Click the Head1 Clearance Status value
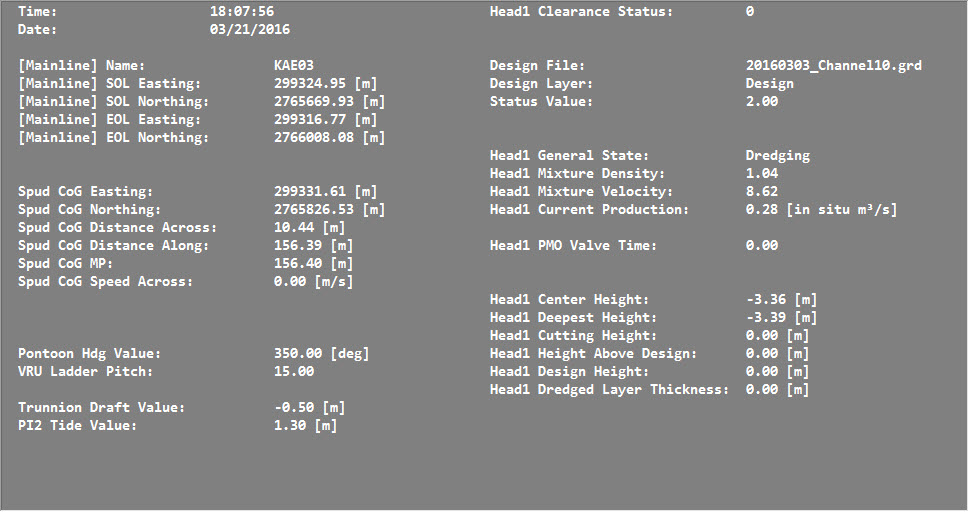969x512 pixels. click(750, 12)
